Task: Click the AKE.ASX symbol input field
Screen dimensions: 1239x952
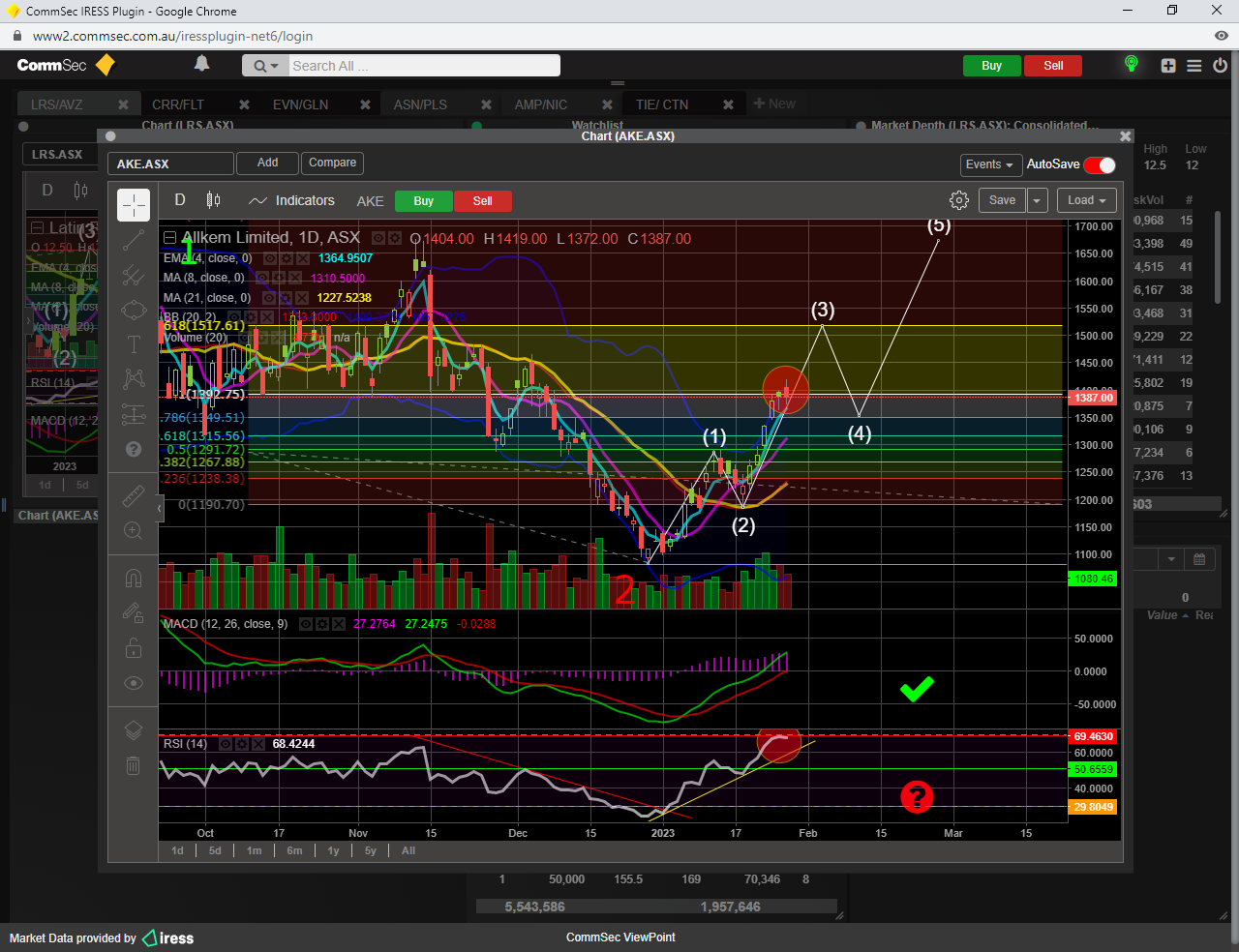Action: 170,164
